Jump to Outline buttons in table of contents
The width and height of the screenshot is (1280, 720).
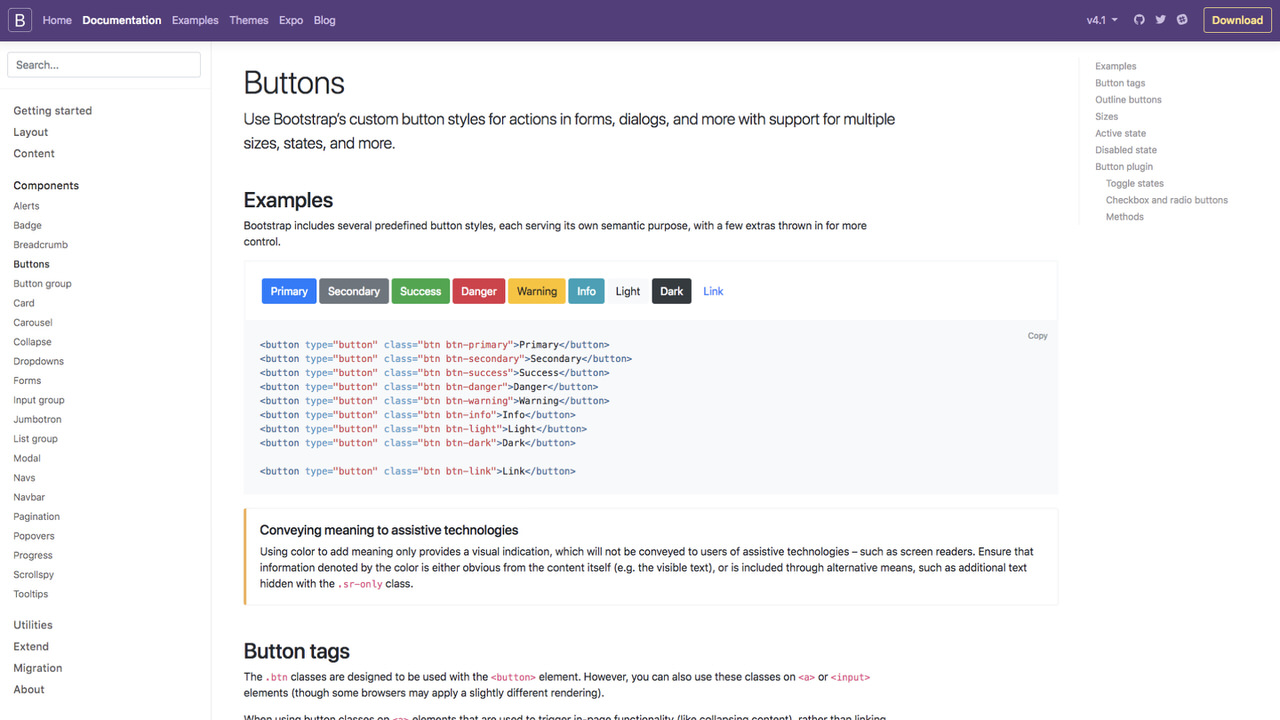click(x=1128, y=100)
